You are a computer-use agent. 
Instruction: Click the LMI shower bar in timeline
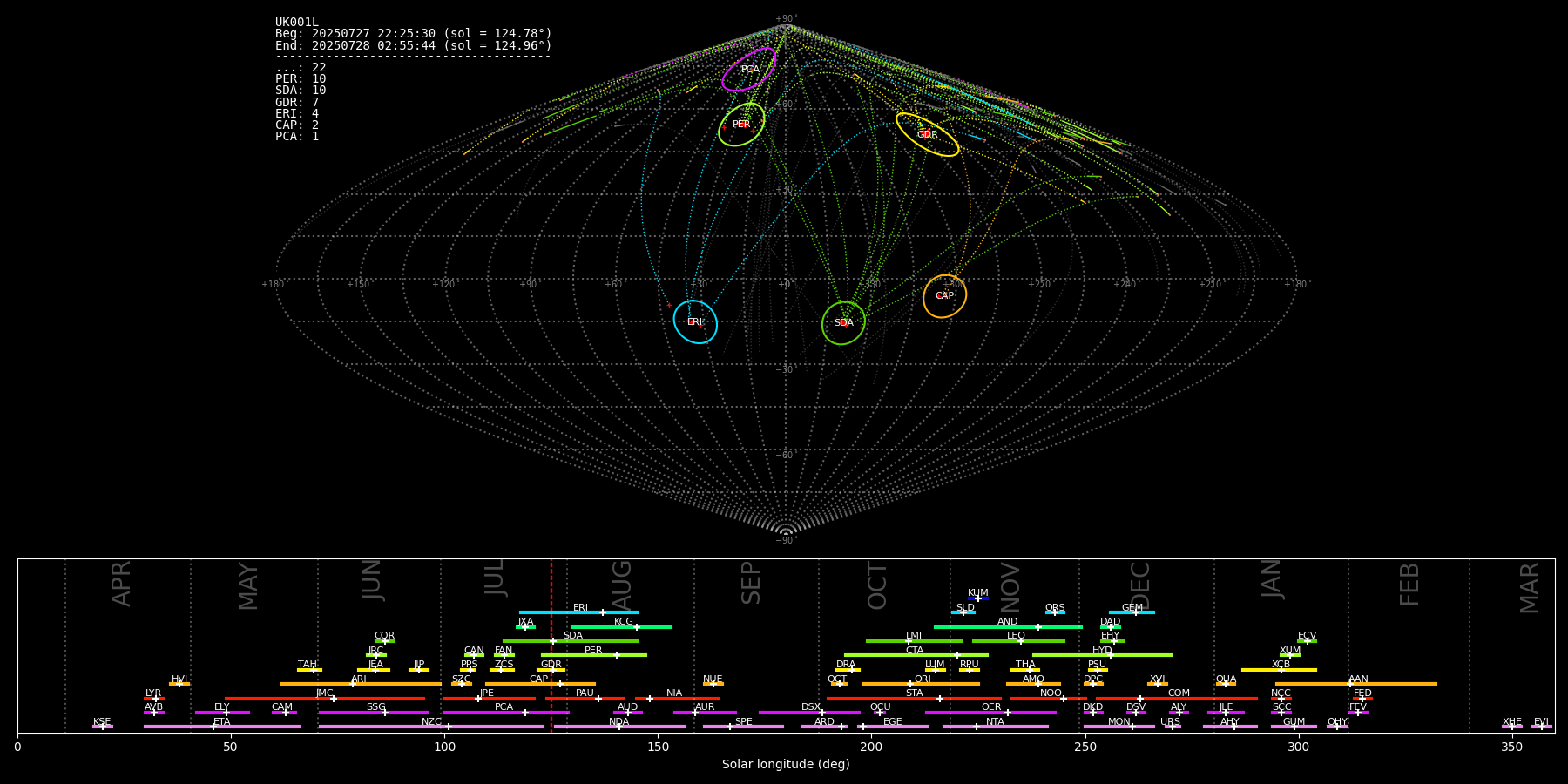click(x=914, y=641)
